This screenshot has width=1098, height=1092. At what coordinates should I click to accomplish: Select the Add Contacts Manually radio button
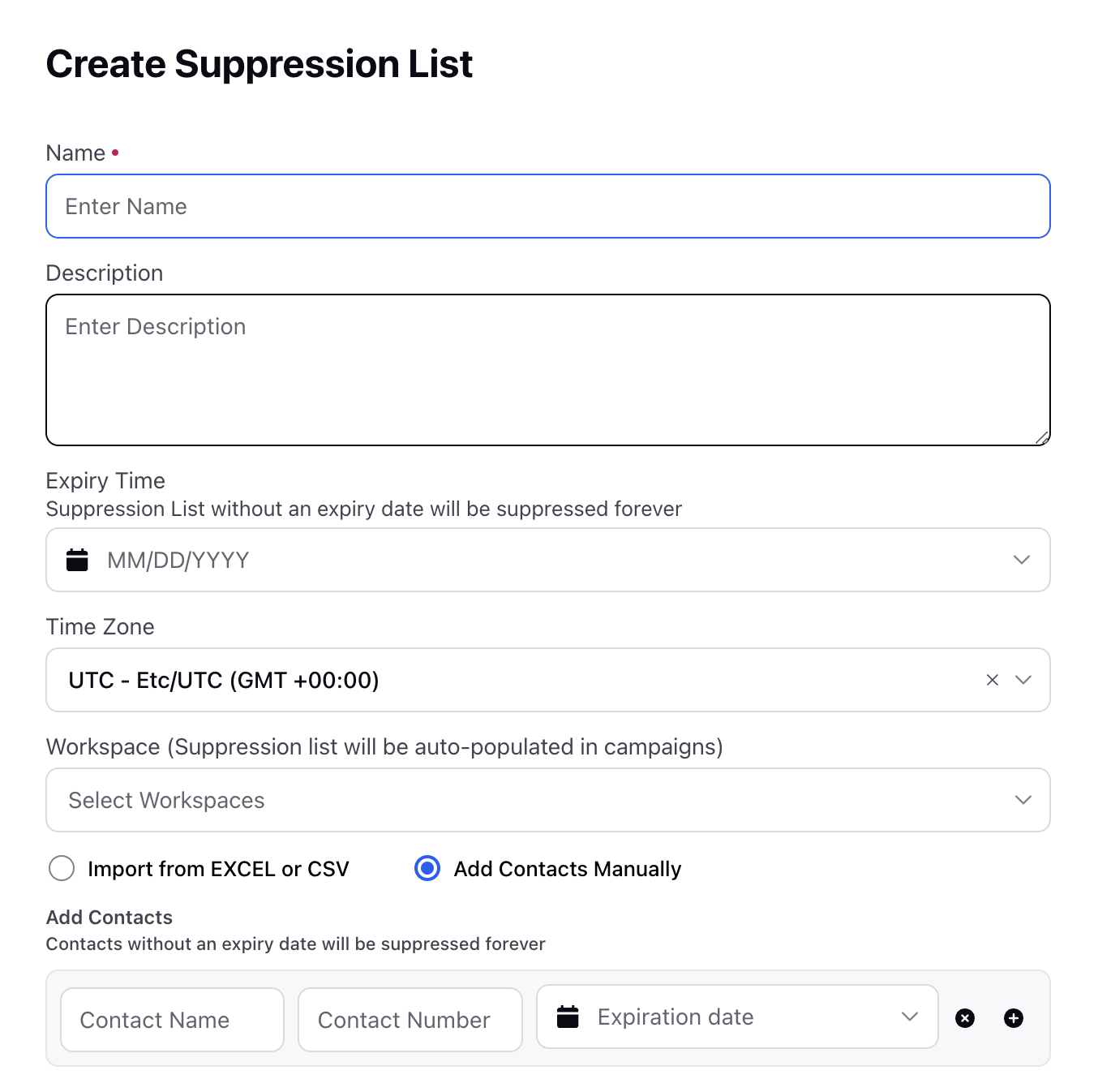(427, 868)
